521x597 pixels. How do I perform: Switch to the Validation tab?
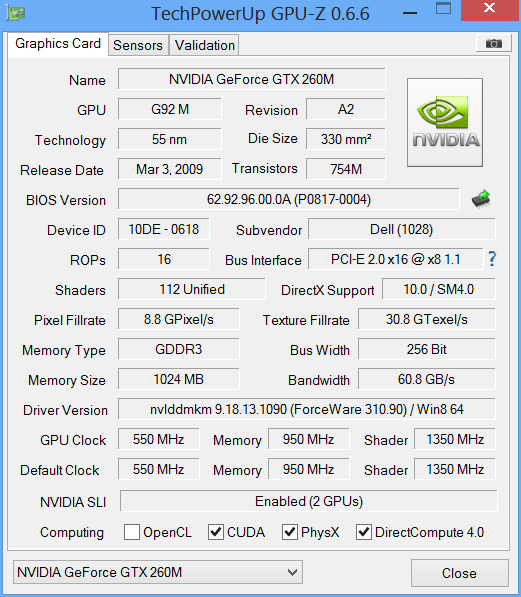[205, 45]
